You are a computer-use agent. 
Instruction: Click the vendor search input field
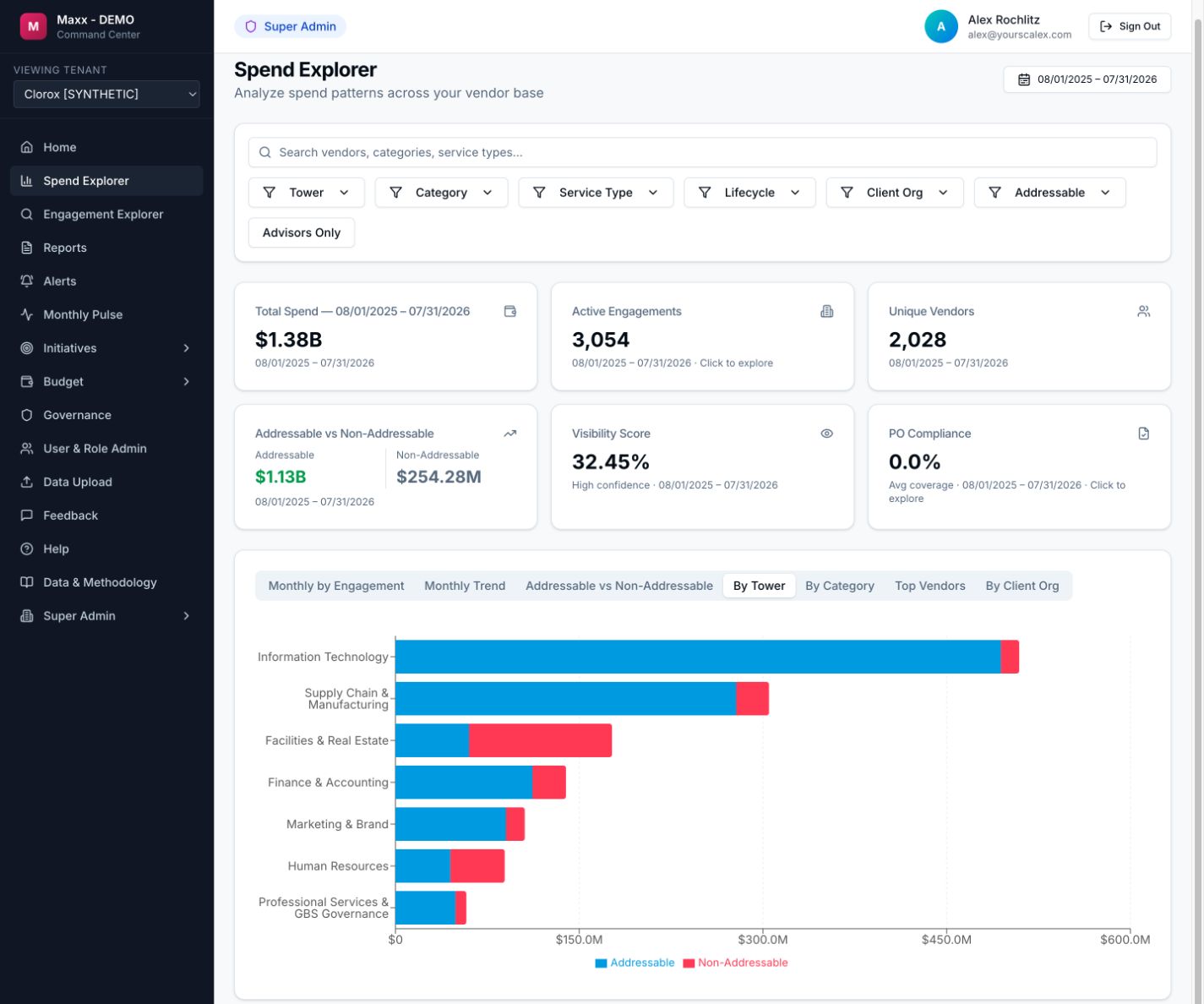[702, 152]
